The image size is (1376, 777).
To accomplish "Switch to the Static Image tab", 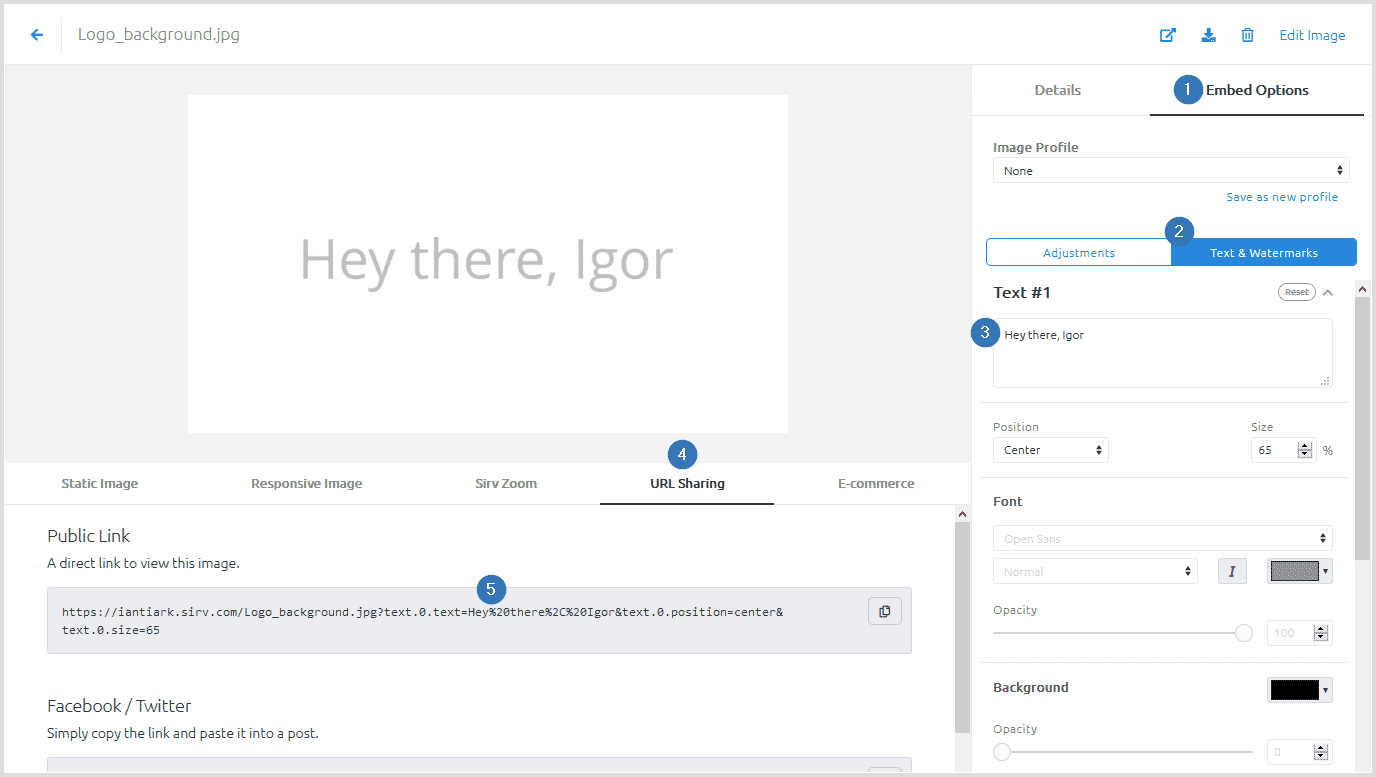I will coord(100,483).
